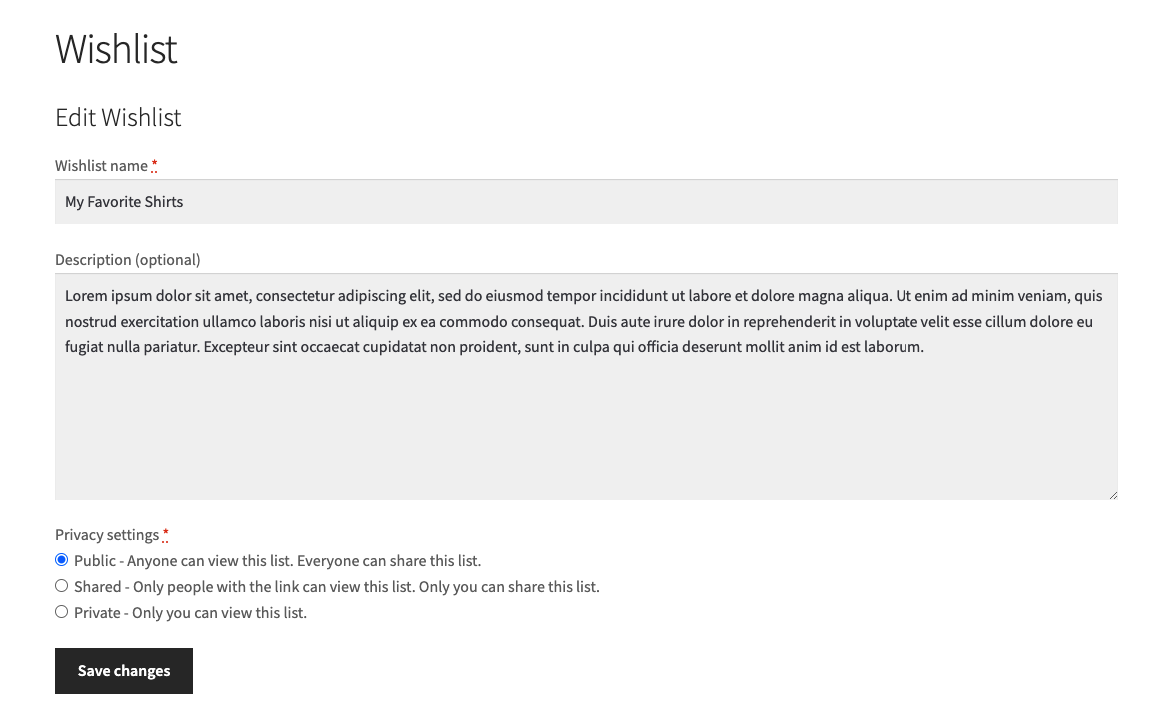Click the "Edit Wishlist" subheading
Viewport: 1176px width, 725px height.
[x=118, y=118]
